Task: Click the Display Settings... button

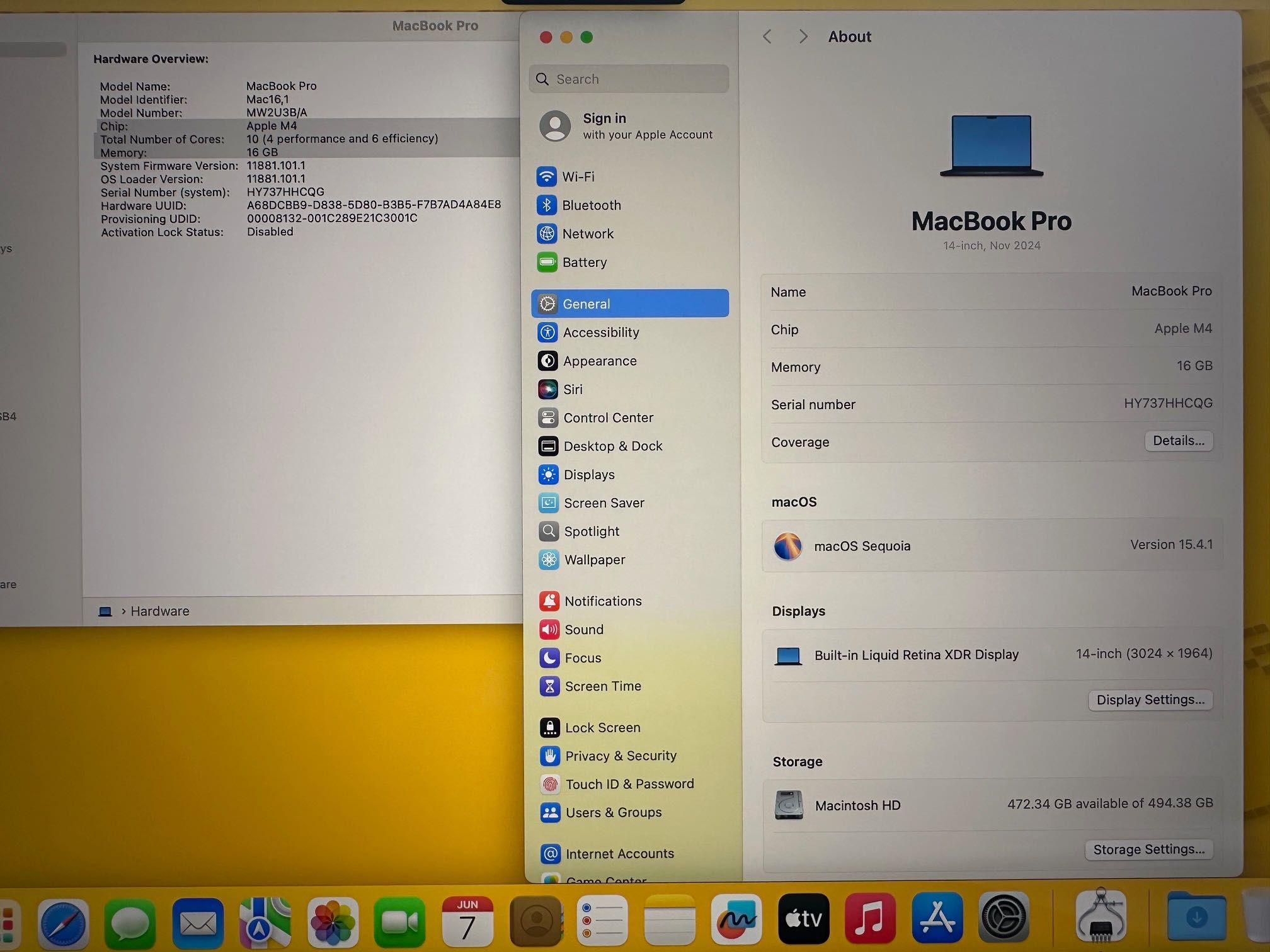Action: click(1150, 700)
